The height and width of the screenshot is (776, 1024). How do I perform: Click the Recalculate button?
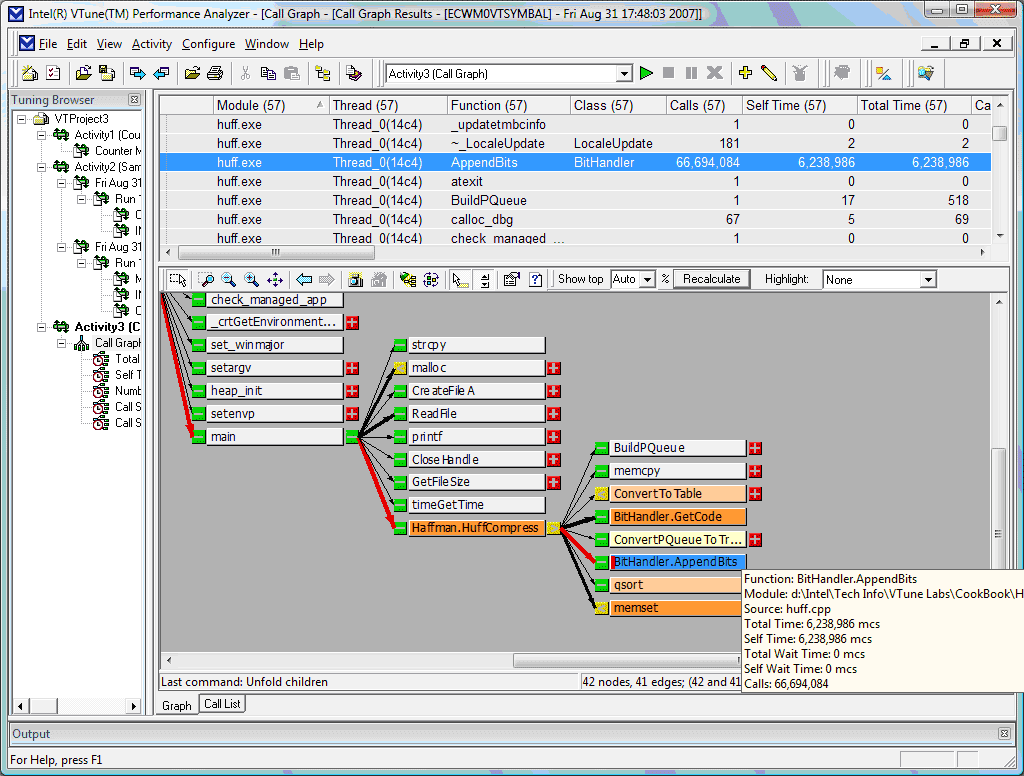[712, 279]
